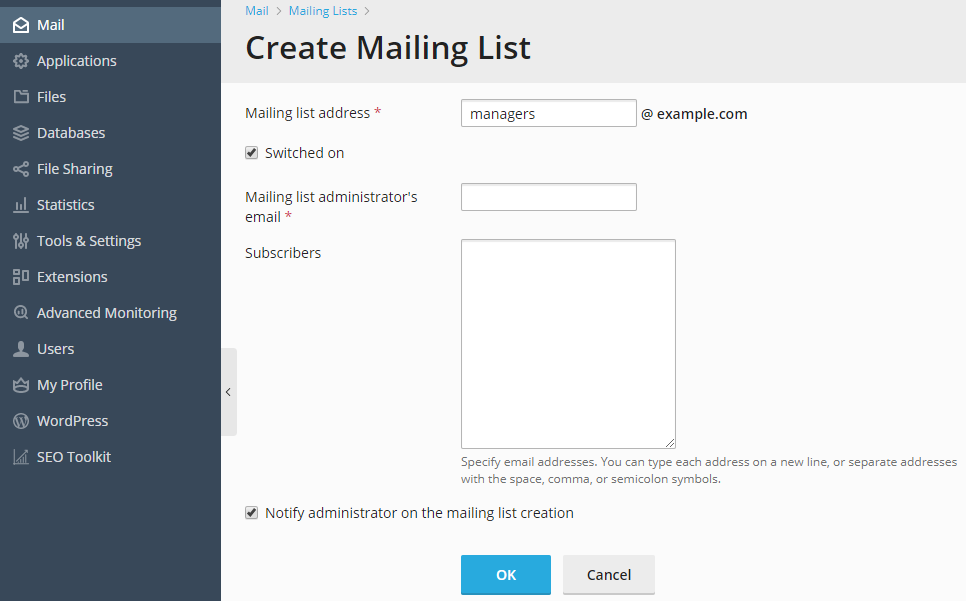Open Extensions from the sidebar menu
The width and height of the screenshot is (966, 601).
[72, 277]
